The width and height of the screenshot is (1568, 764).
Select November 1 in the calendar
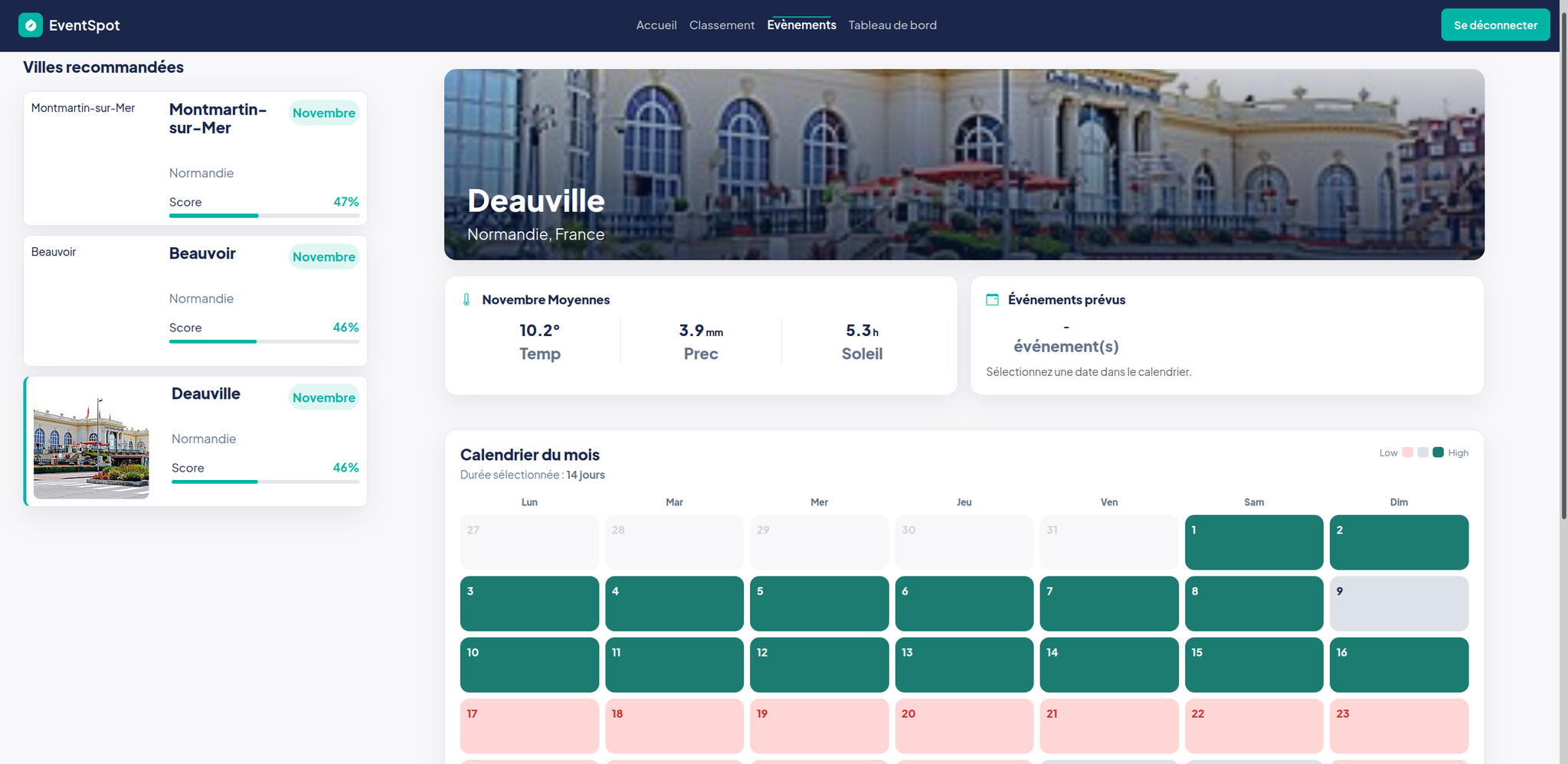coord(1254,542)
